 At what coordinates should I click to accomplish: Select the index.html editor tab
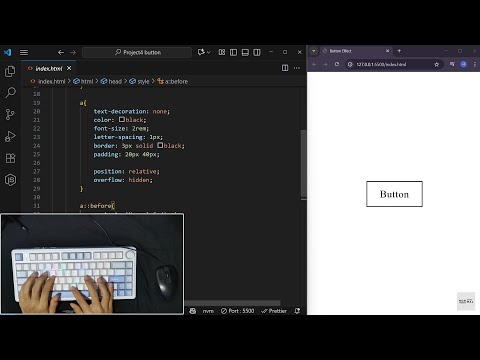(x=49, y=68)
